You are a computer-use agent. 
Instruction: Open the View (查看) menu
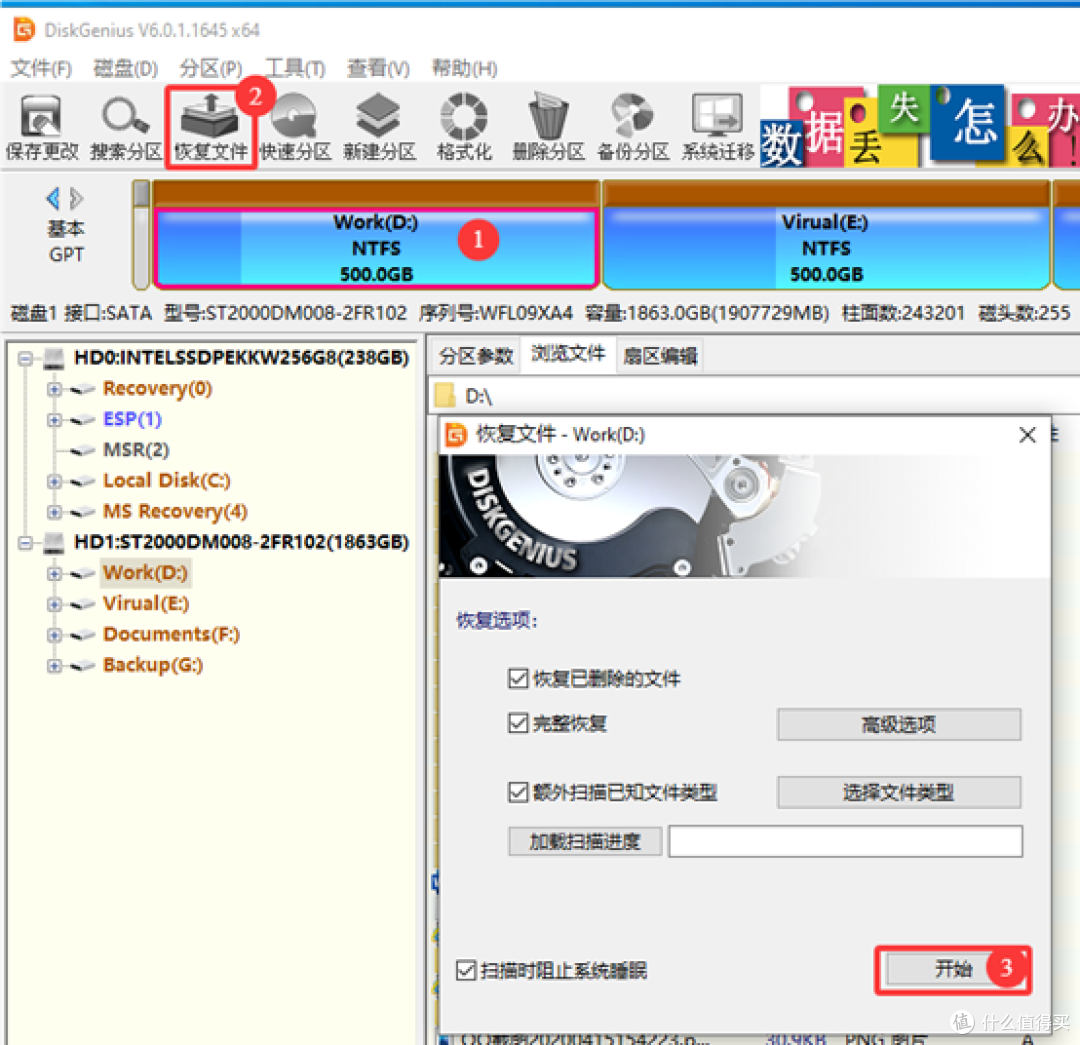pos(378,68)
